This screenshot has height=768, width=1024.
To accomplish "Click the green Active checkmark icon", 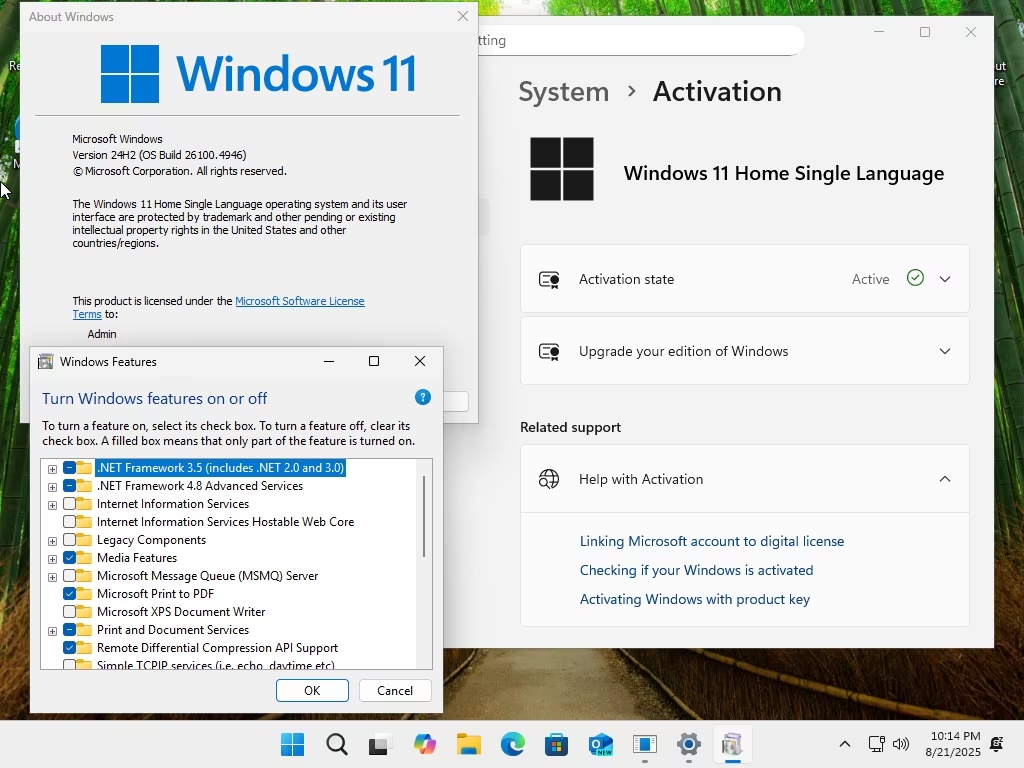I will click(x=915, y=278).
